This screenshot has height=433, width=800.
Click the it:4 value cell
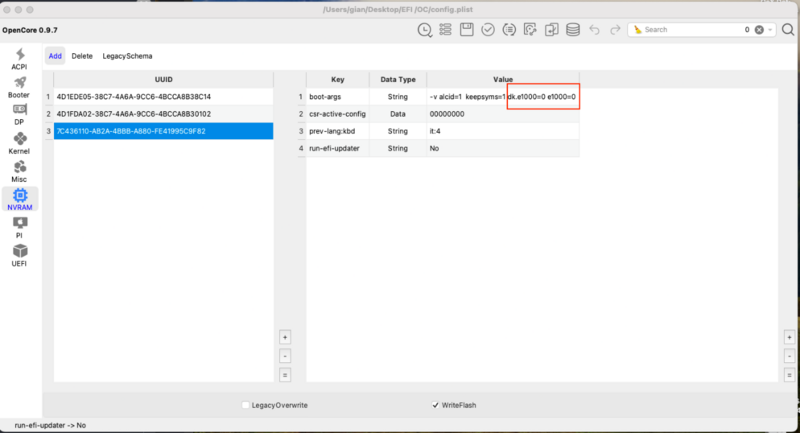[x=503, y=131]
